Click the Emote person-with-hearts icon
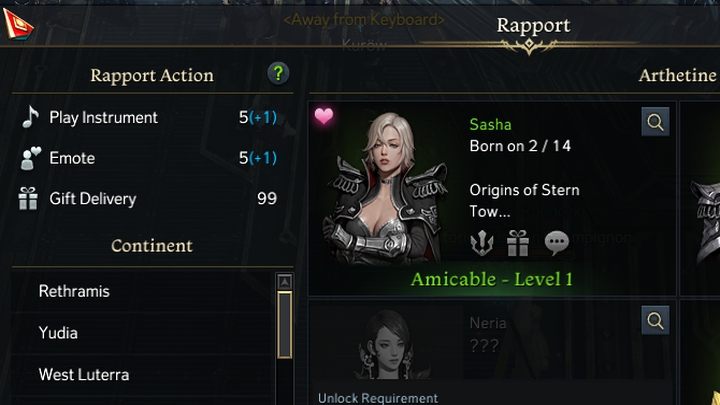 click(29, 158)
